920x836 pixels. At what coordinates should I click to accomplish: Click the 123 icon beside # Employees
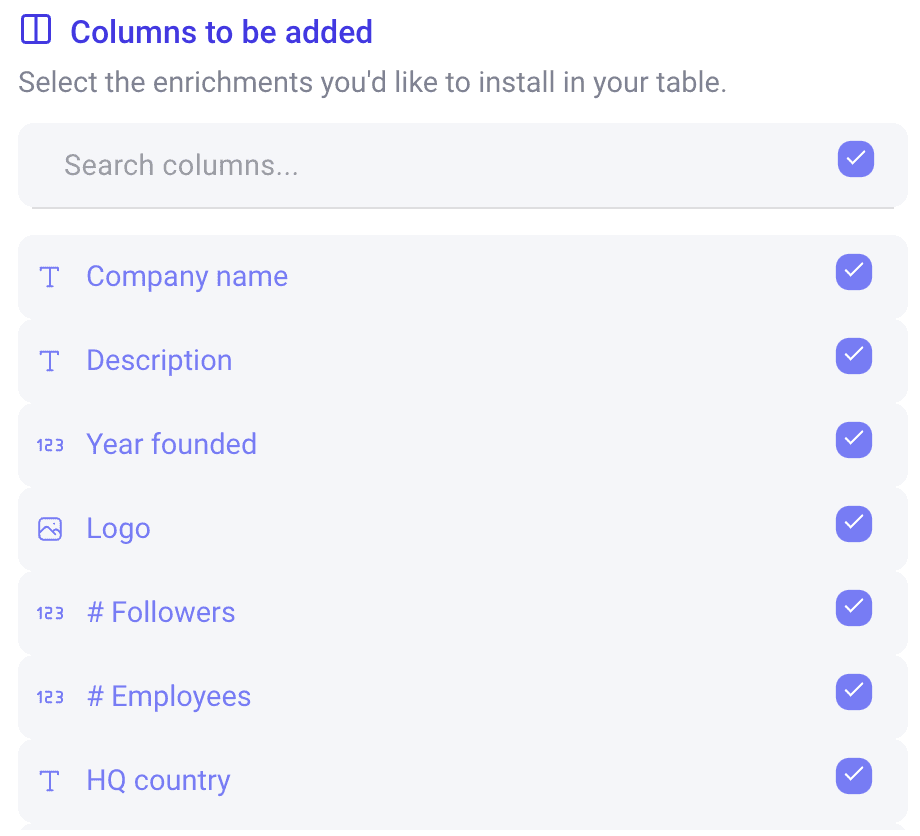coord(50,696)
